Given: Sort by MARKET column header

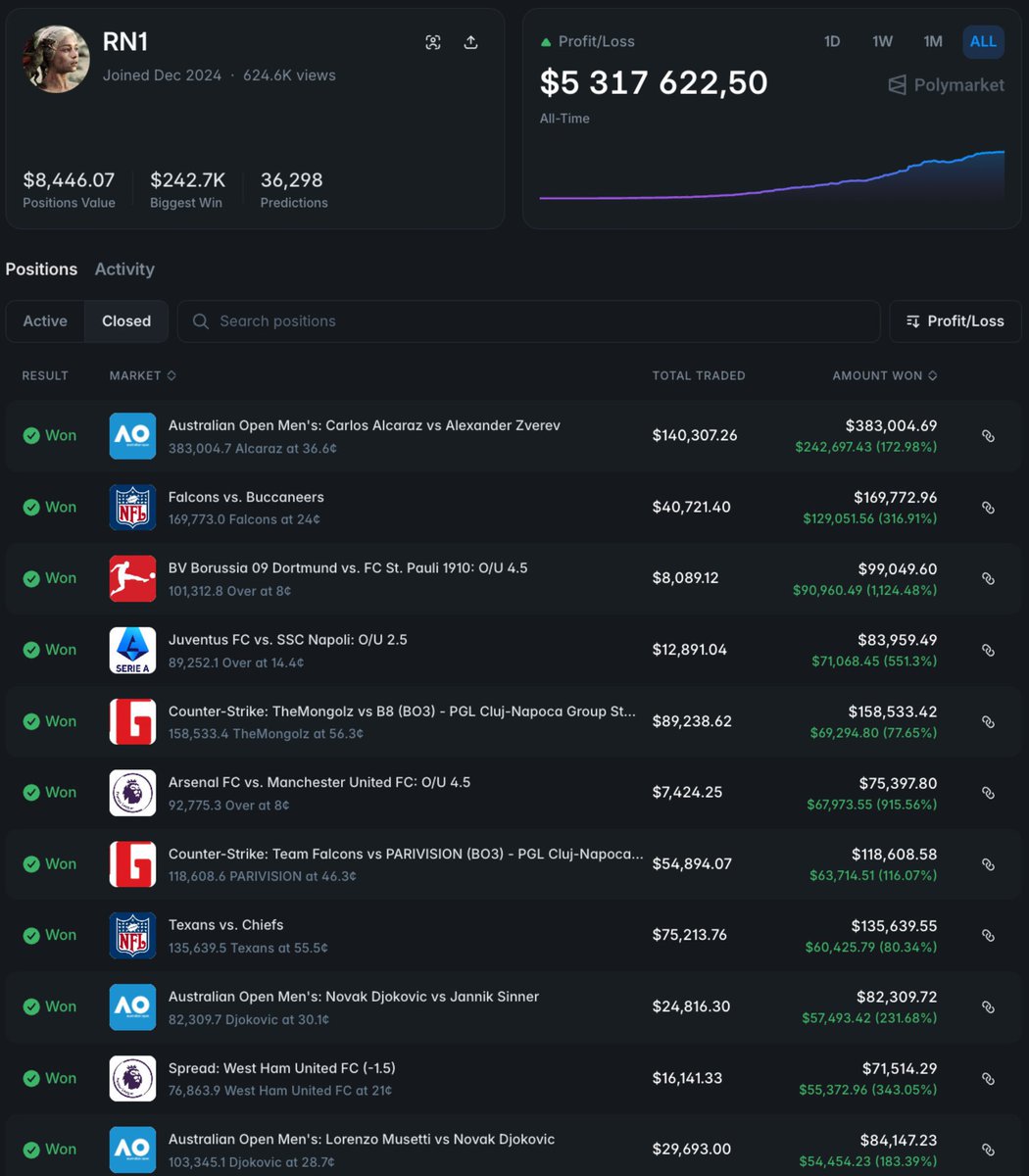Looking at the screenshot, I should (143, 375).
